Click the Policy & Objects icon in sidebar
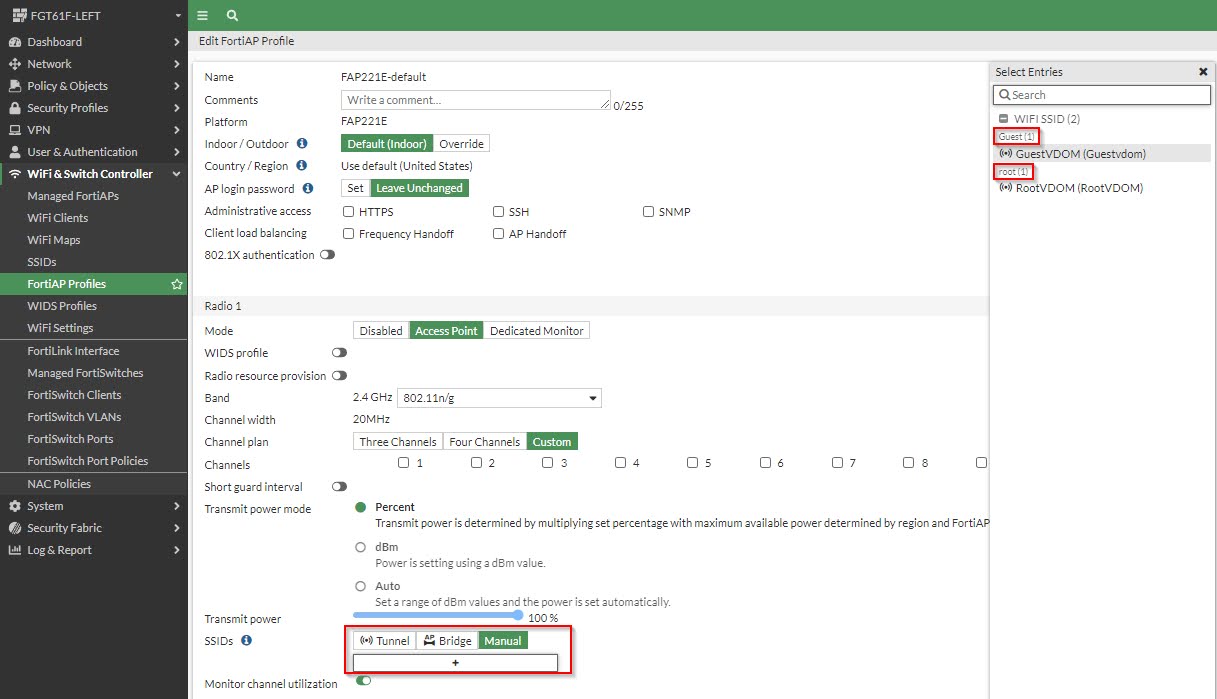 [x=15, y=86]
